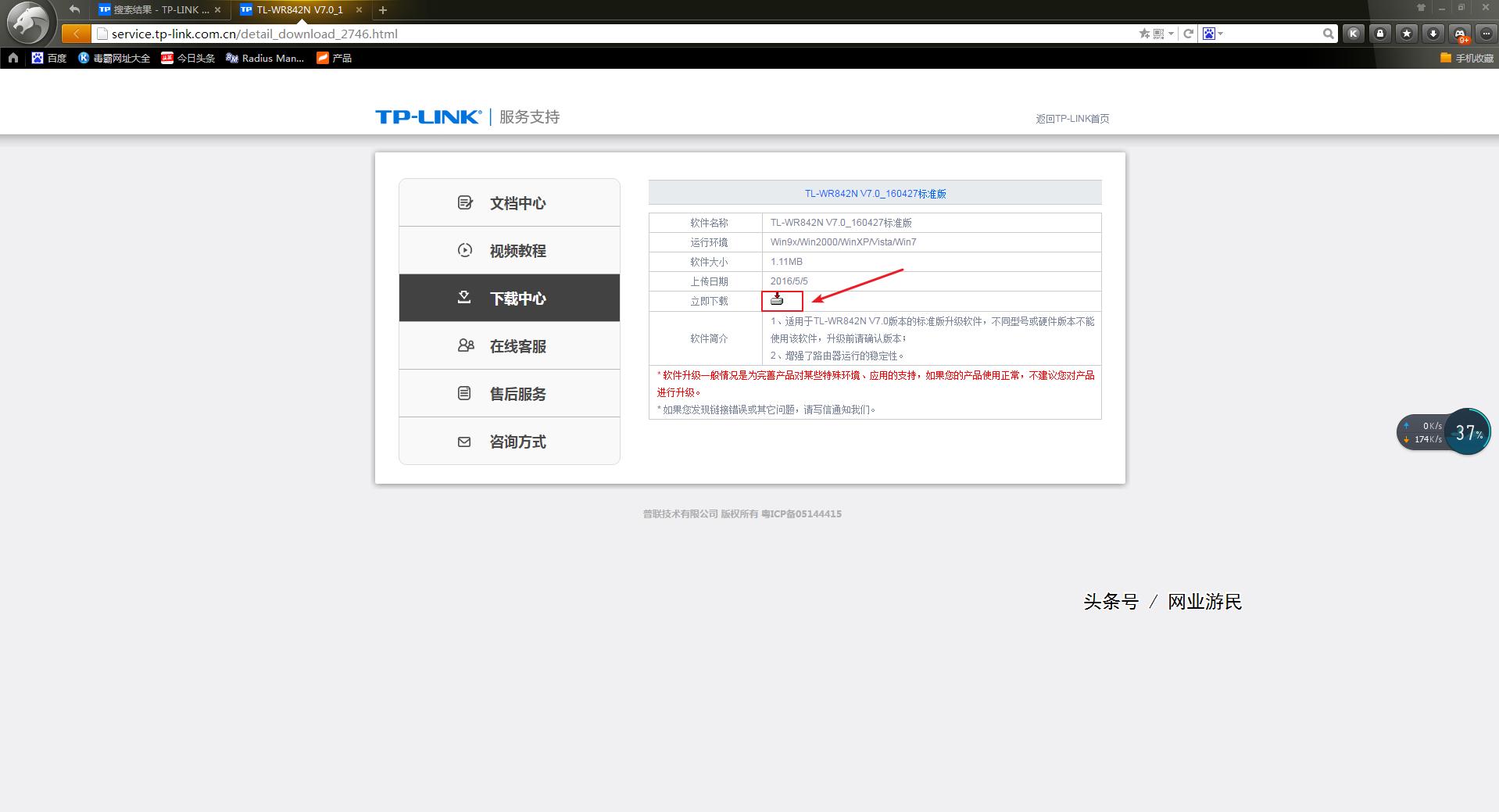Click the address bar URL field
Viewport: 1499px width, 812px height.
point(610,34)
